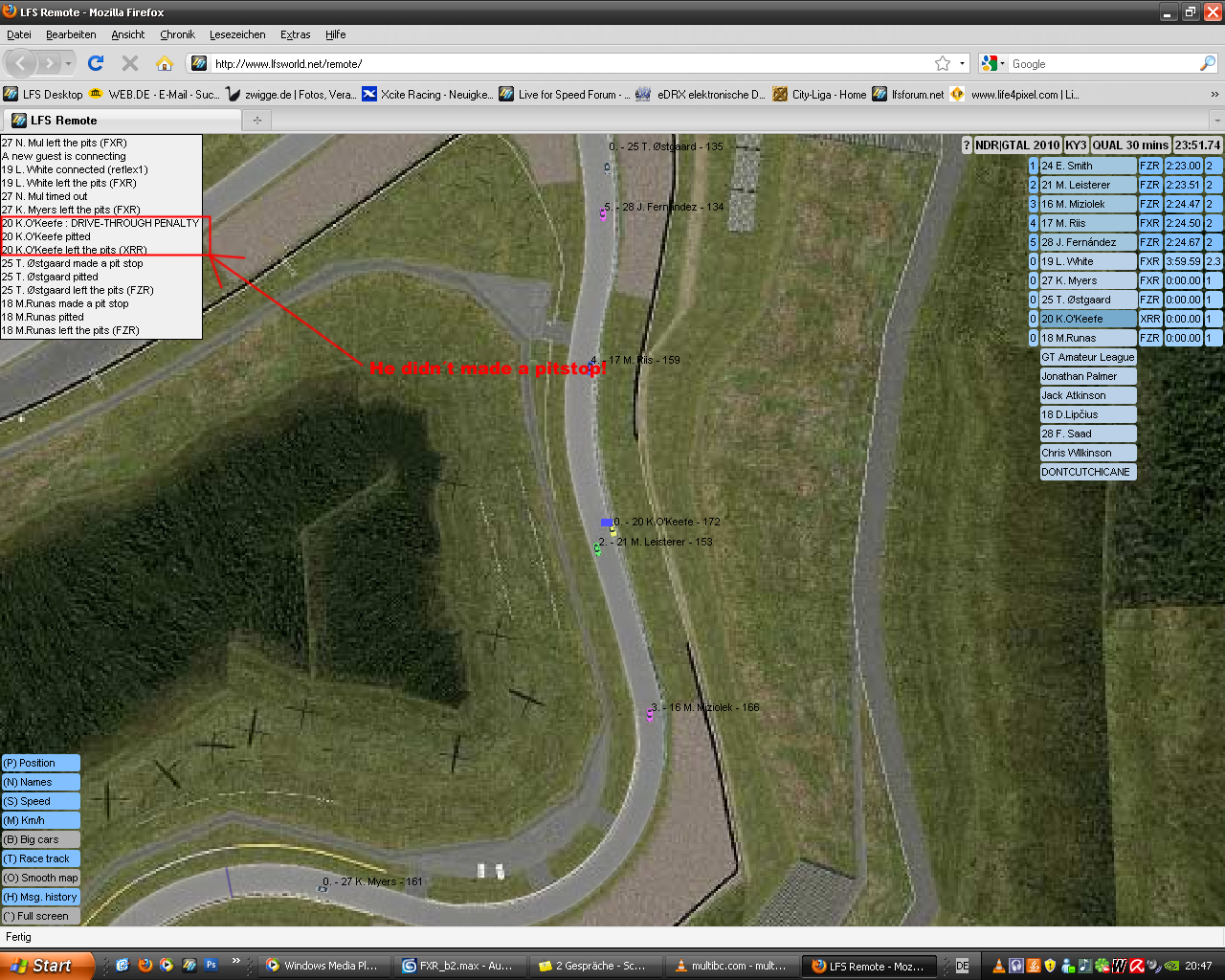Open a new tab with the plus button
Image resolution: width=1225 pixels, height=980 pixels.
(256, 121)
